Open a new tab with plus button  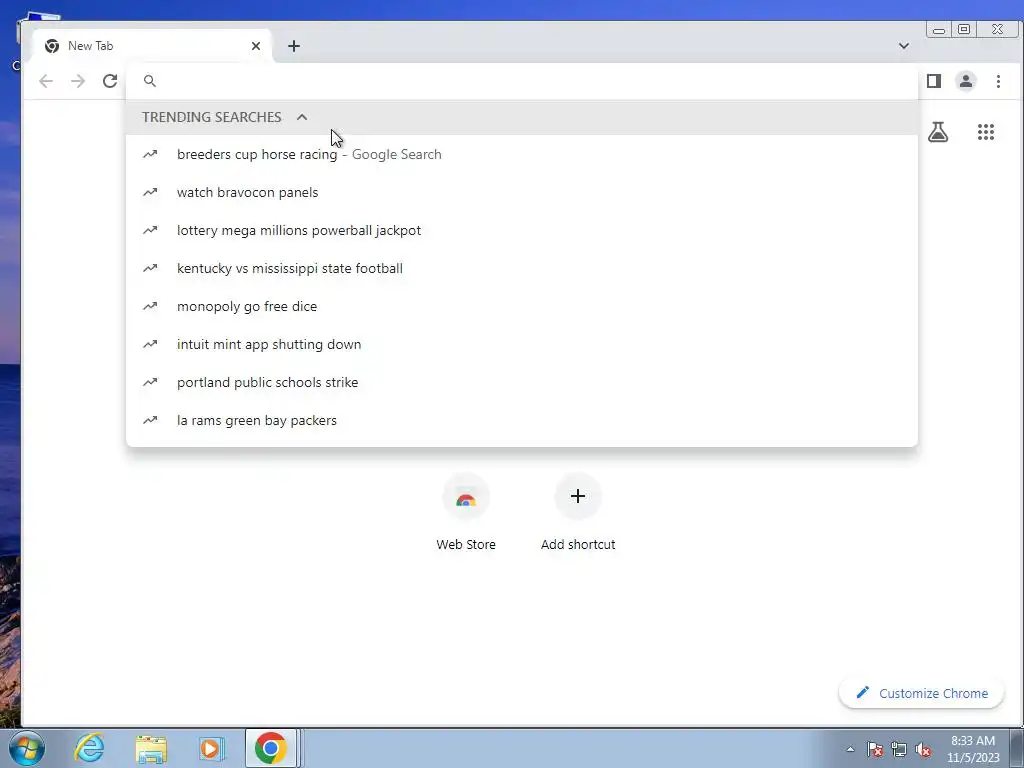pyautogui.click(x=294, y=46)
